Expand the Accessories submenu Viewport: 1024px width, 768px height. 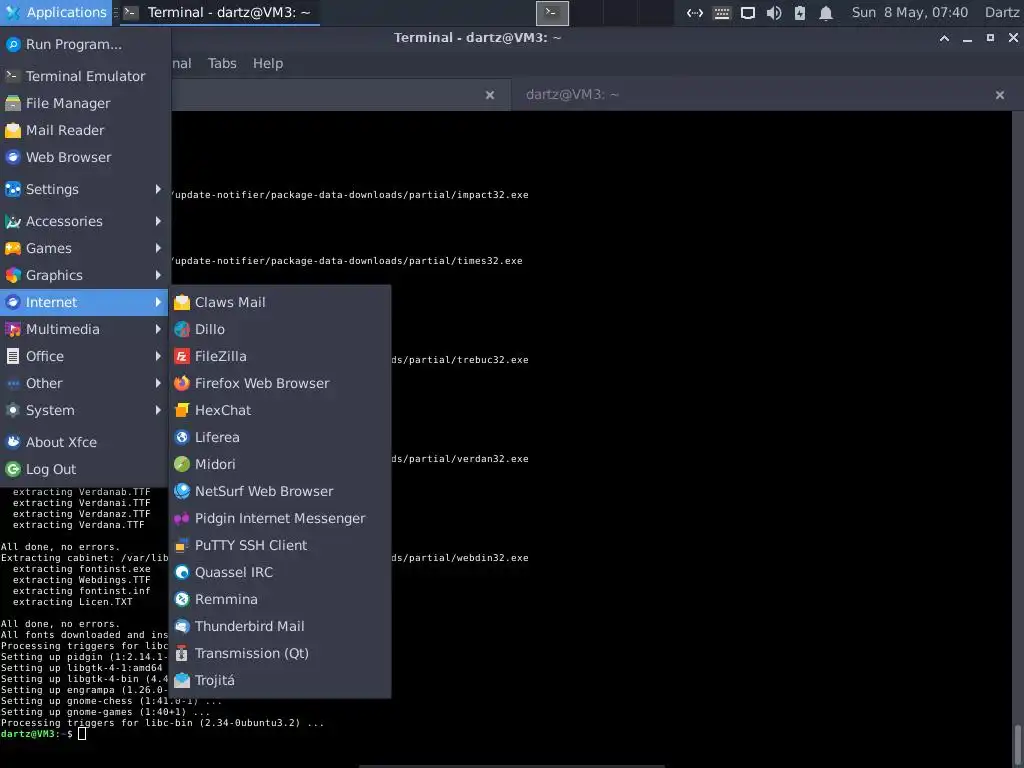84,221
